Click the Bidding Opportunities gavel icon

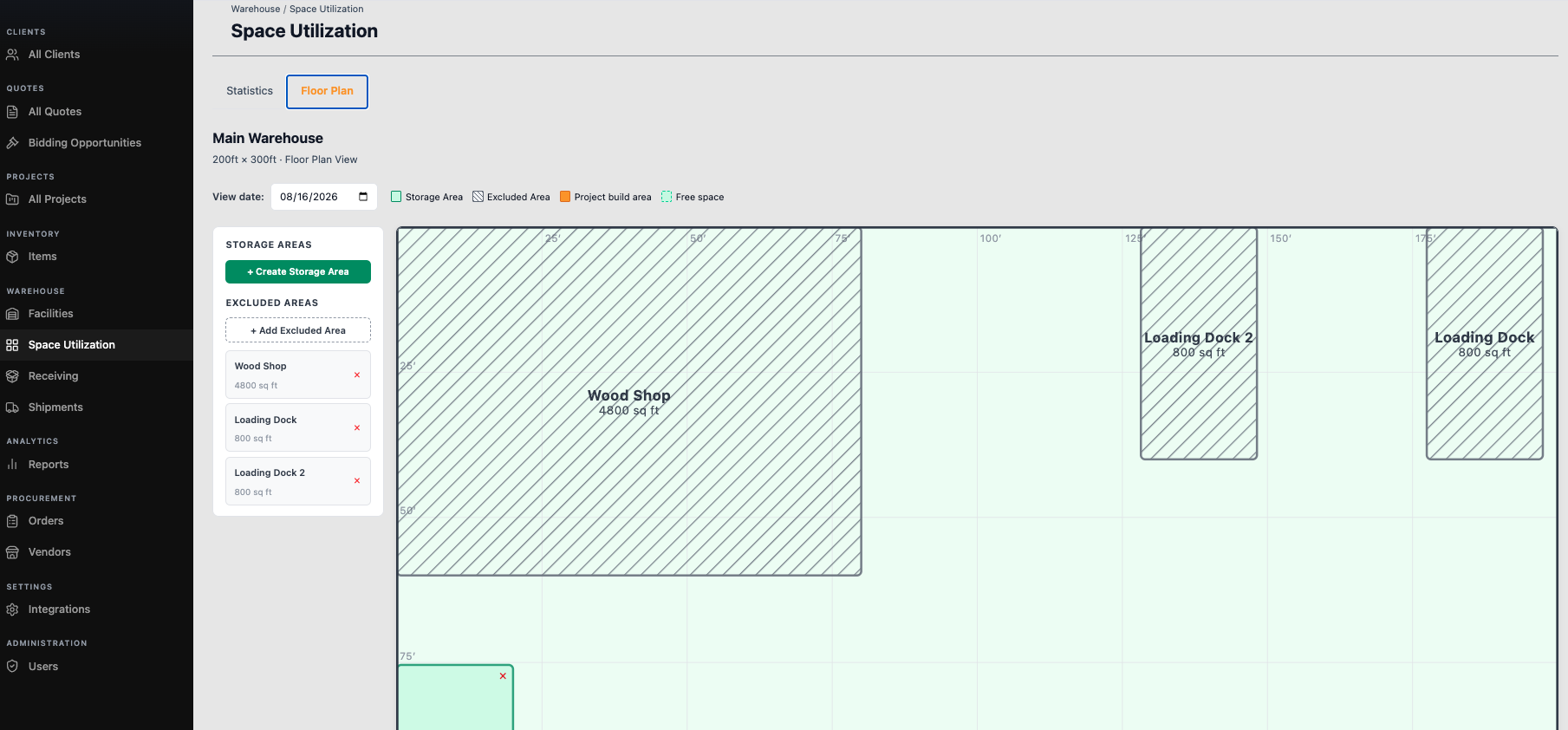coord(12,143)
